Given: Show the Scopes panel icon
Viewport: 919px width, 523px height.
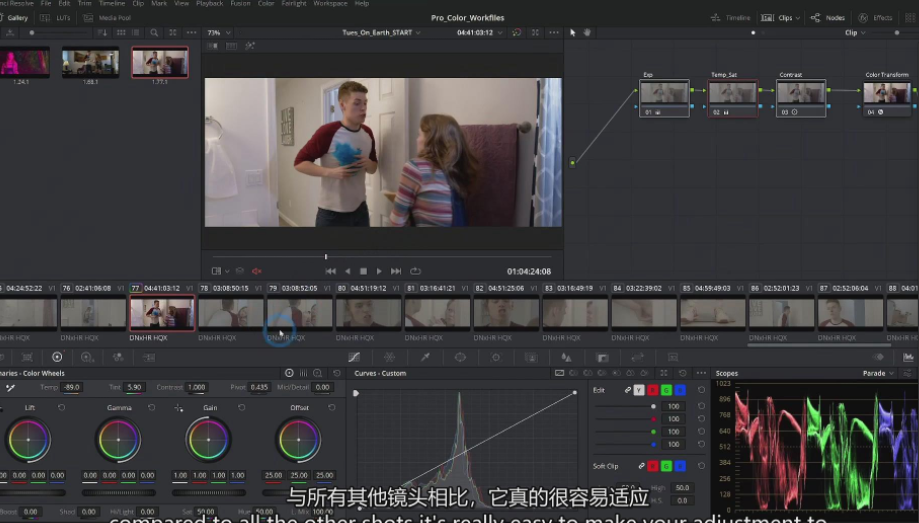Looking at the screenshot, I should 908,357.
